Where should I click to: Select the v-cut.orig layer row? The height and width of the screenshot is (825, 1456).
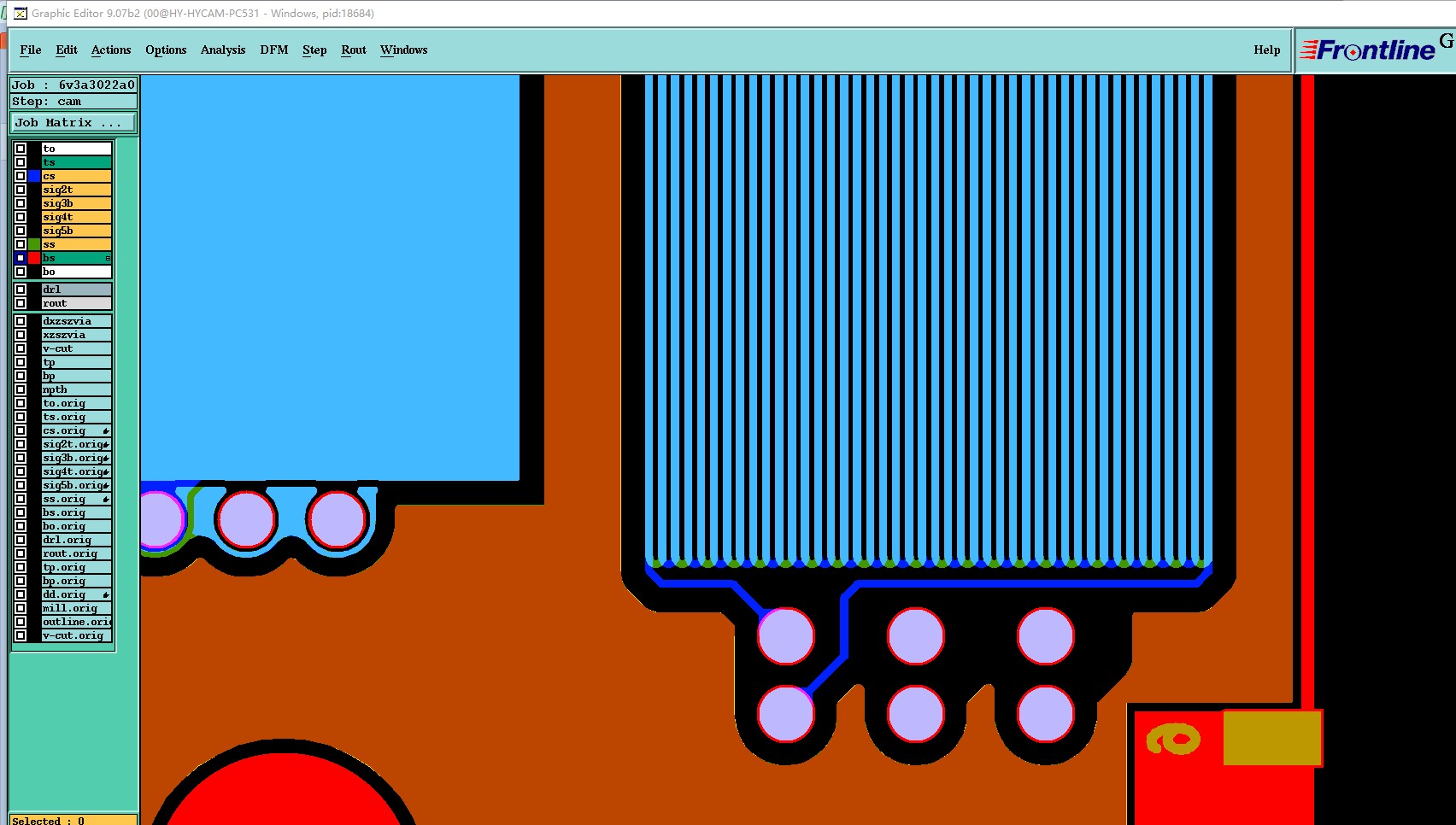(x=77, y=635)
